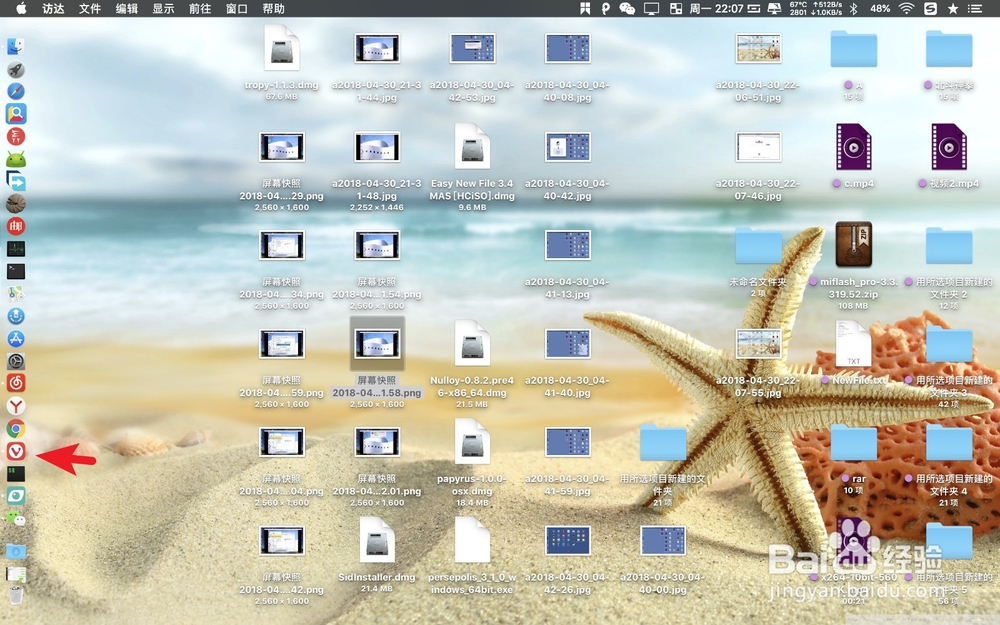Viewport: 1000px width, 625px height.
Task: Launch Yandex Browser from the Dock
Action: pyautogui.click(x=16, y=406)
